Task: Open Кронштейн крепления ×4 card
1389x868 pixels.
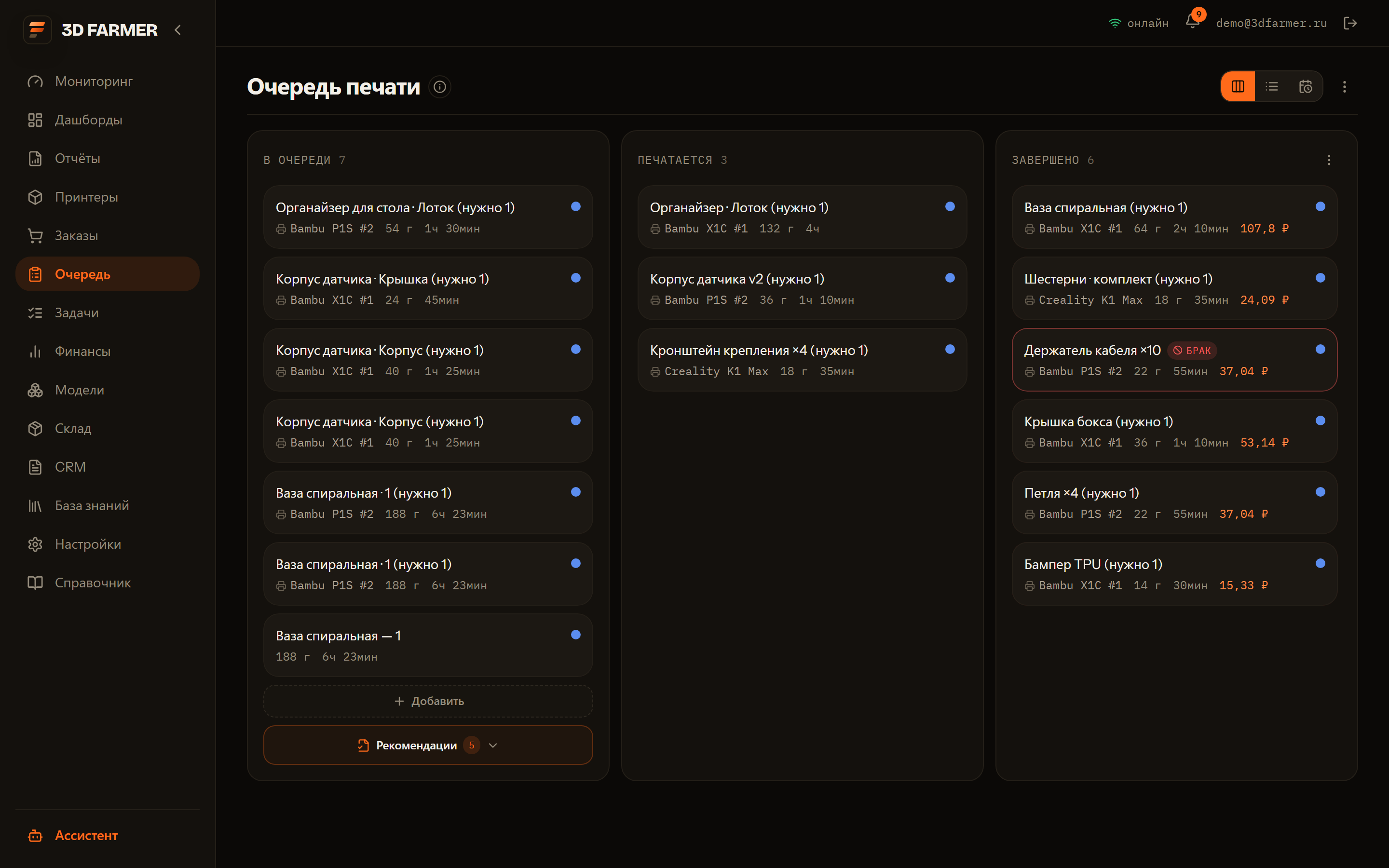Action: click(803, 360)
